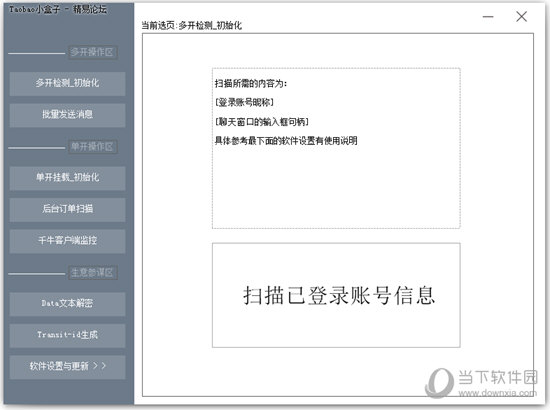Click the text 扫描所需的内容为:
The height and width of the screenshot is (410, 550).
coord(251,83)
